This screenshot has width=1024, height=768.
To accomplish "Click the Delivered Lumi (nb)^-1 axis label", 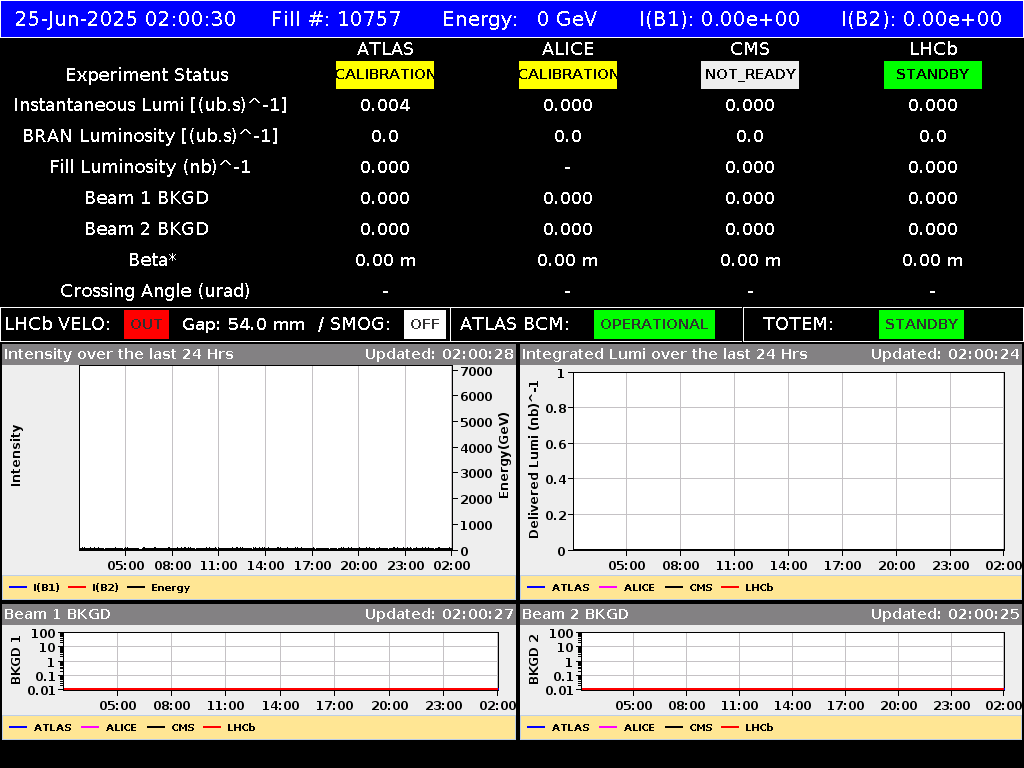I will point(534,460).
